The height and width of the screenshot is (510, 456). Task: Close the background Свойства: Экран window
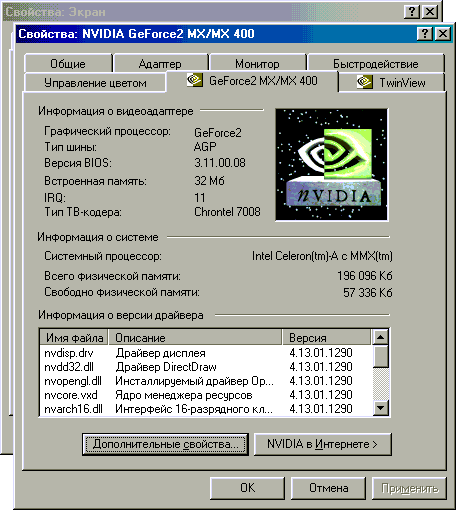coord(430,12)
